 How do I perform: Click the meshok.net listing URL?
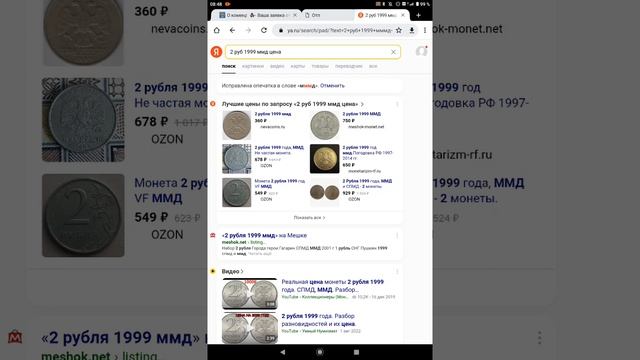point(244,242)
